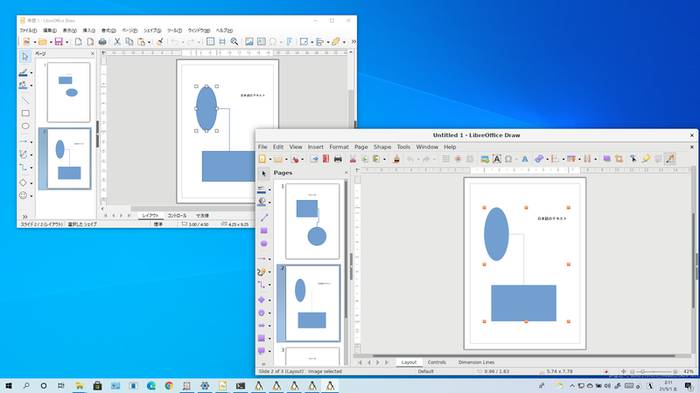Click Clone Formatting paintbrush in front window
Image resolution: width=700 pixels, height=393 pixels.
point(396,159)
